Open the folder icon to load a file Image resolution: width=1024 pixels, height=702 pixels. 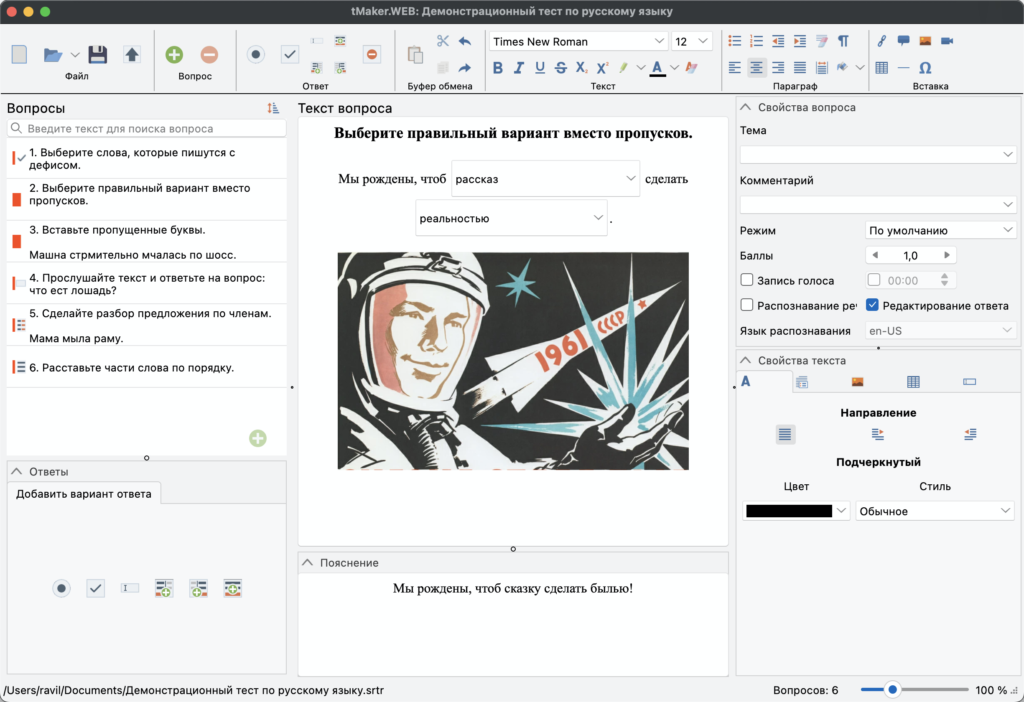point(53,55)
